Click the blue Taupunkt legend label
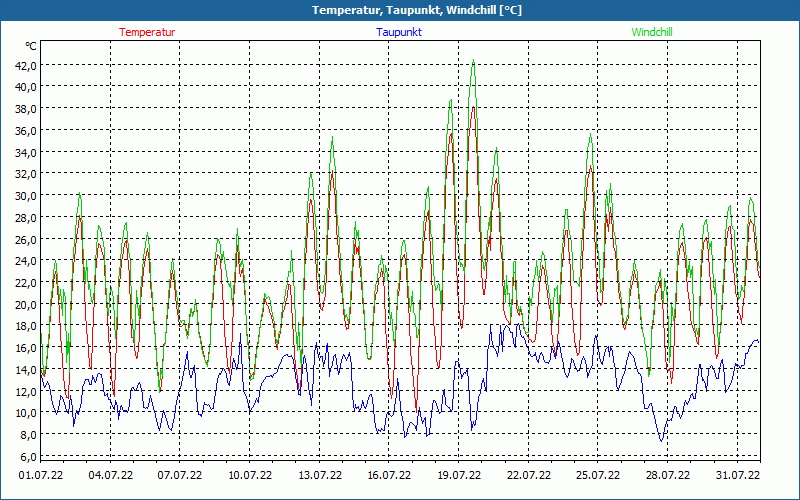The height and width of the screenshot is (500, 800). click(399, 32)
